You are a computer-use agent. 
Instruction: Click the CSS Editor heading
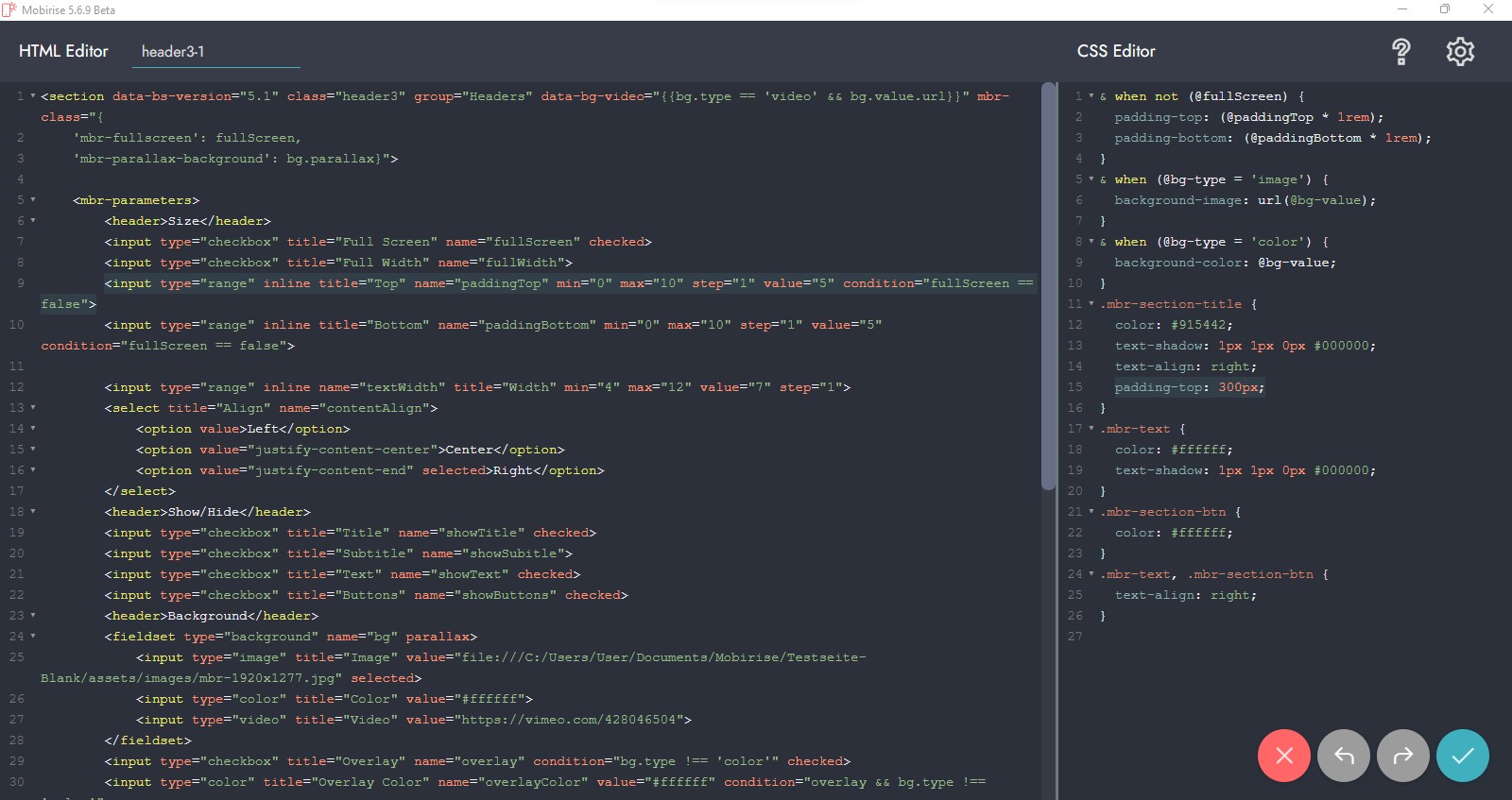coord(1116,51)
